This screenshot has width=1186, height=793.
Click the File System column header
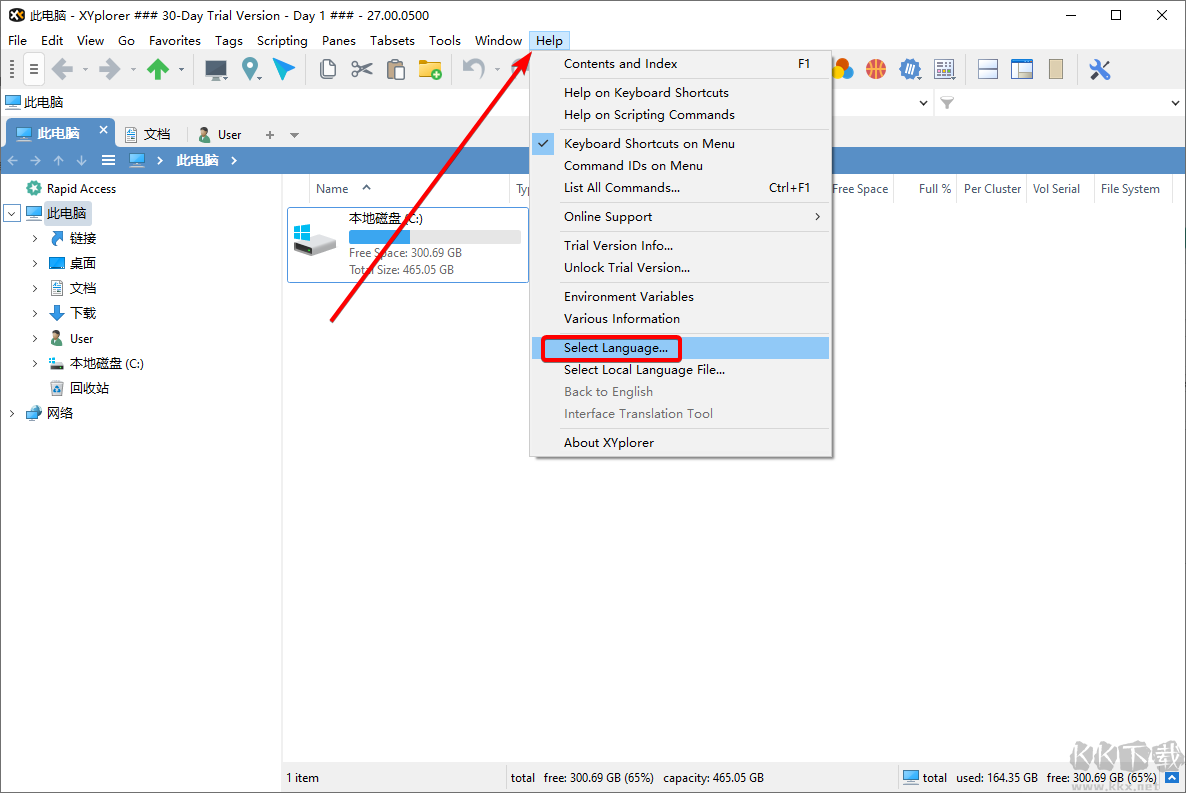coord(1130,188)
